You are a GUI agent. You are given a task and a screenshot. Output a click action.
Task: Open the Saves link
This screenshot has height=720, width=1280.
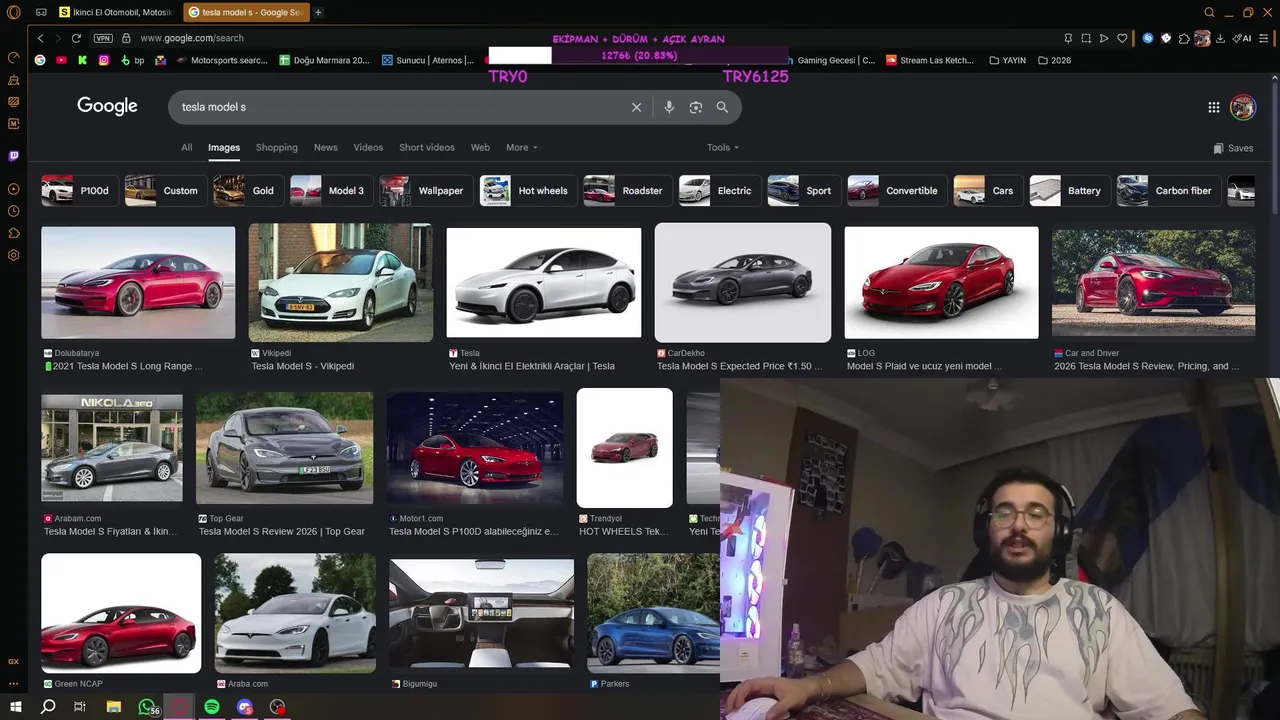(x=1233, y=148)
